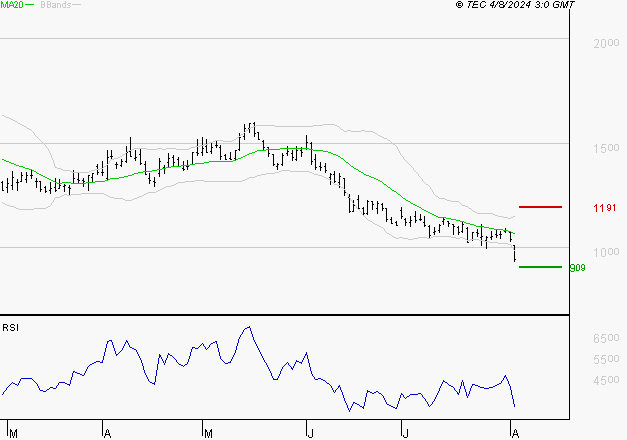Viewport: 627px width, 440px height.
Task: Click the second M month marker
Action: coord(208,434)
